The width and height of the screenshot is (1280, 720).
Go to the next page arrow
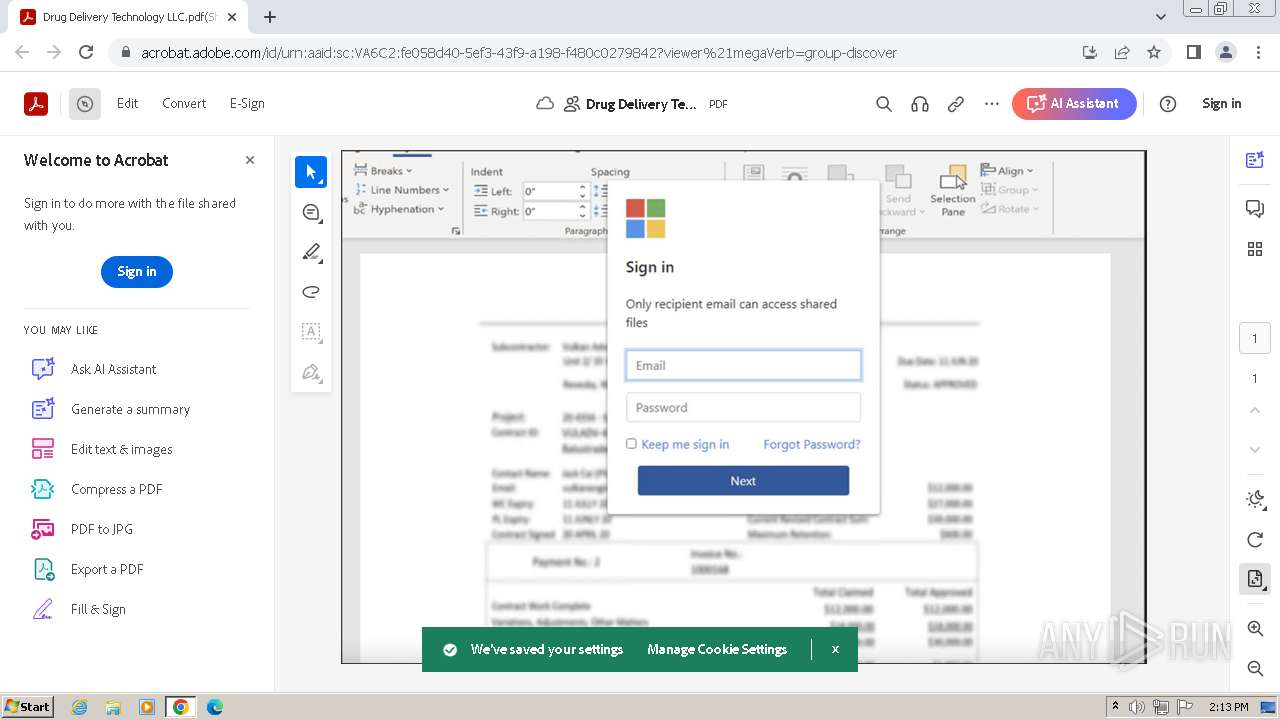pyautogui.click(x=1255, y=450)
